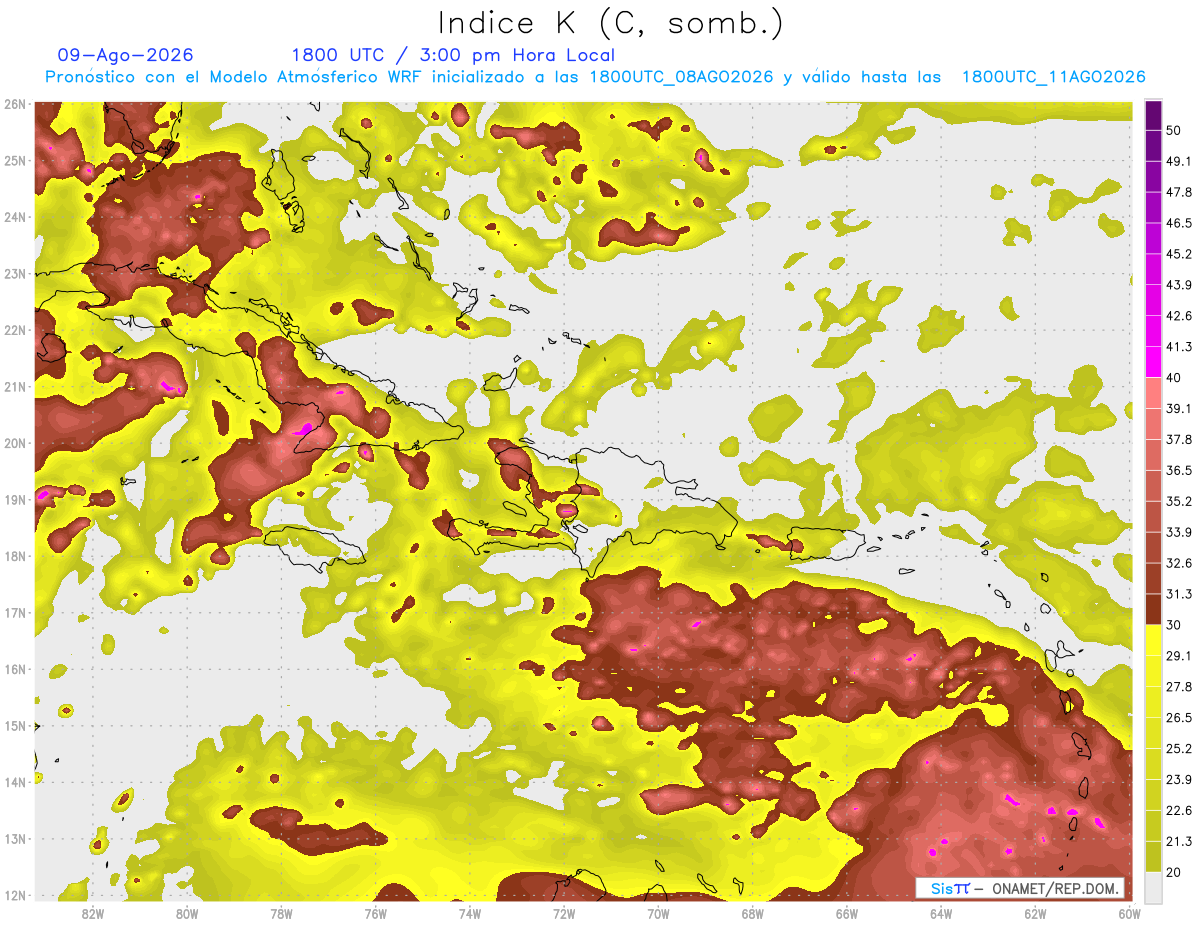Click the colorbar value 21.3
The height and width of the screenshot is (927, 1200).
(1179, 841)
